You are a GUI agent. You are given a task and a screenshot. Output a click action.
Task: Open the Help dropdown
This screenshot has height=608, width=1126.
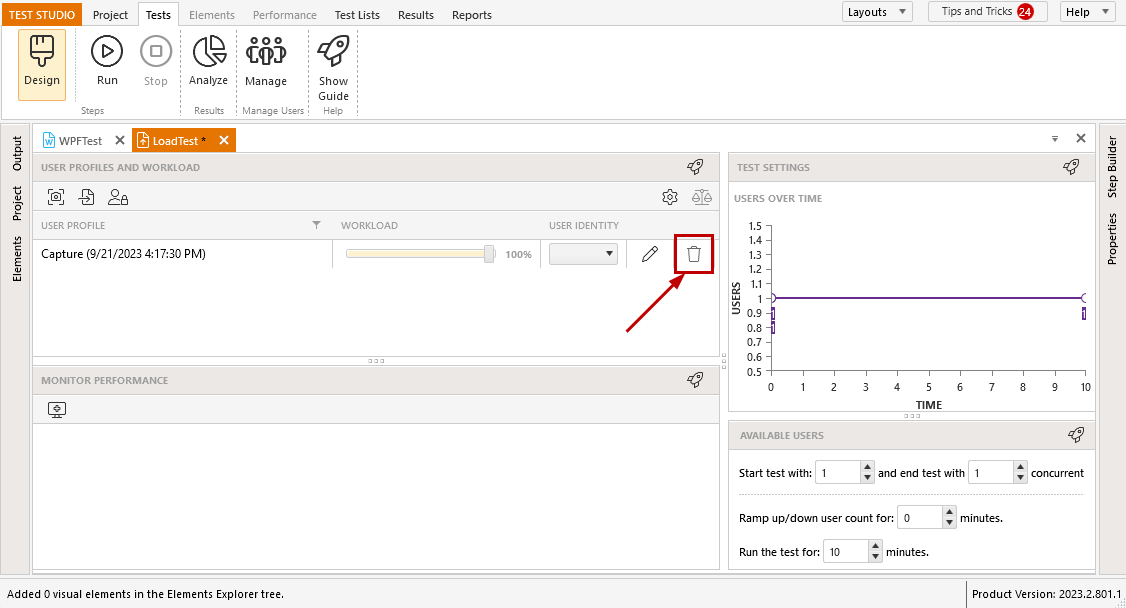[x=1087, y=11]
